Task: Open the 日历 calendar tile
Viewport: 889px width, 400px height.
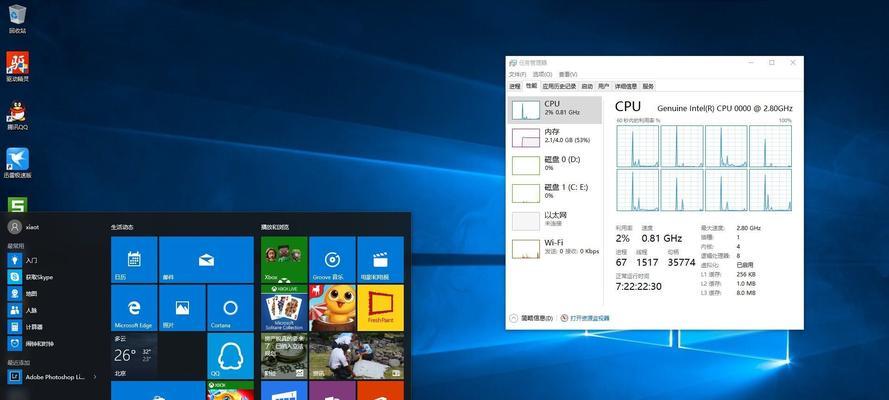Action: tap(134, 259)
